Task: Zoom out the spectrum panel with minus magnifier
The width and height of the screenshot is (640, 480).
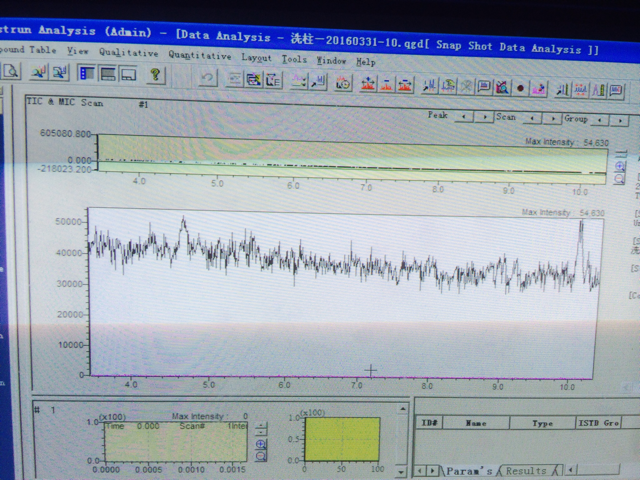Action: 261,456
